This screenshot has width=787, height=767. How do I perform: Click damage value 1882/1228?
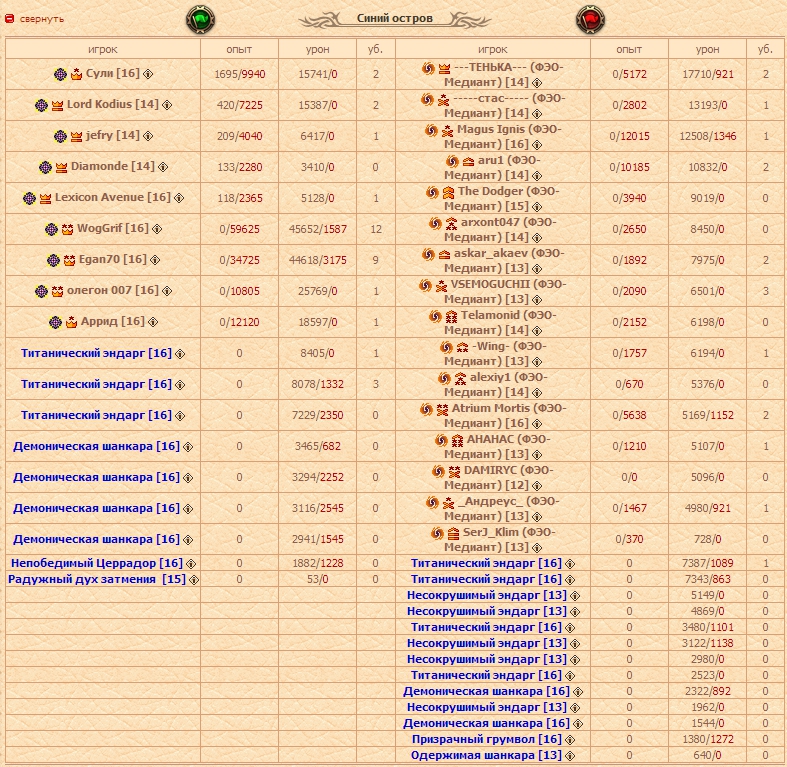coord(318,563)
